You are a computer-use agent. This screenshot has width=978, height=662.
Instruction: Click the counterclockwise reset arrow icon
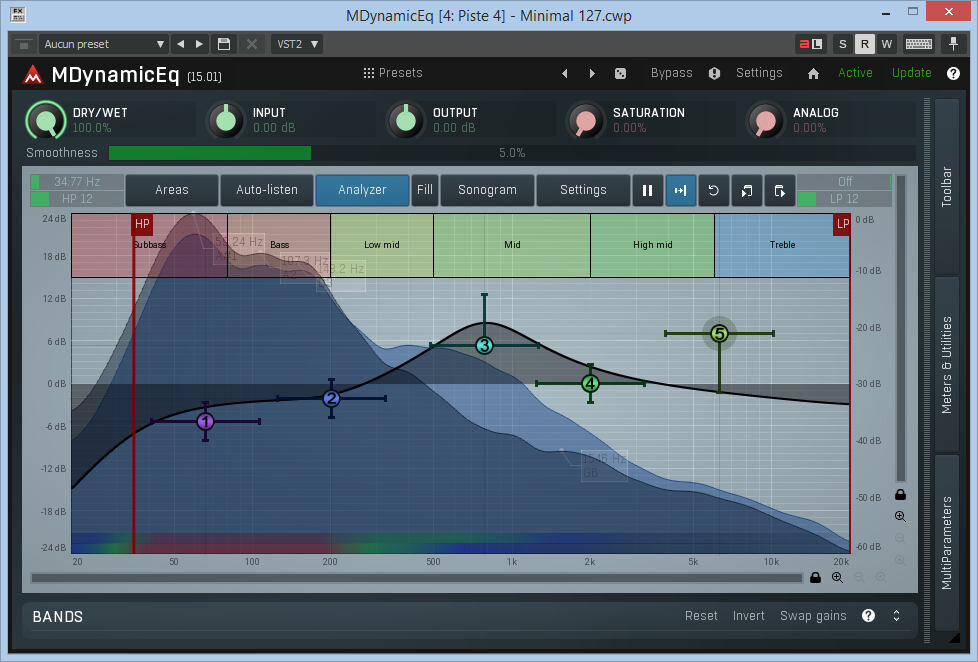[714, 190]
